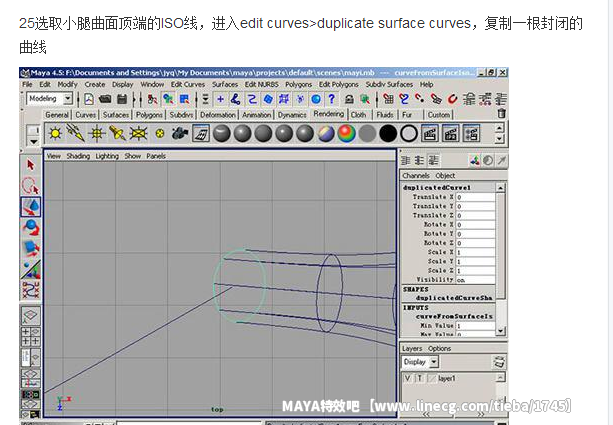
Task: Click the Visibility value field
Action: coord(475,280)
